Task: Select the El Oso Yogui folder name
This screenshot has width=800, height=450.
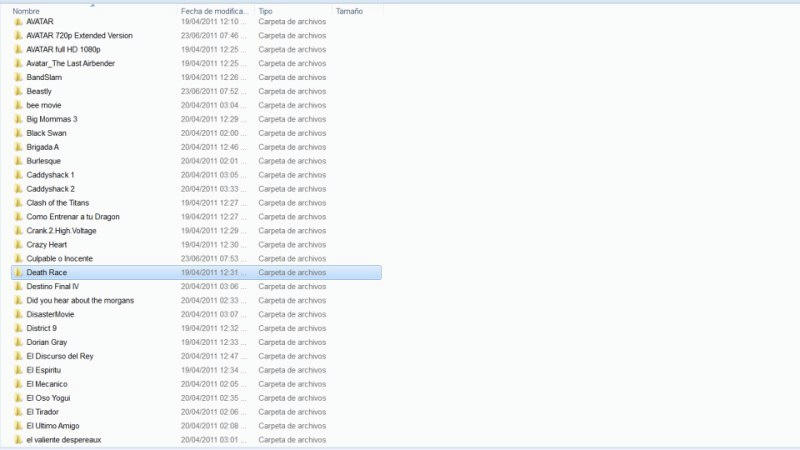Action: 48,398
